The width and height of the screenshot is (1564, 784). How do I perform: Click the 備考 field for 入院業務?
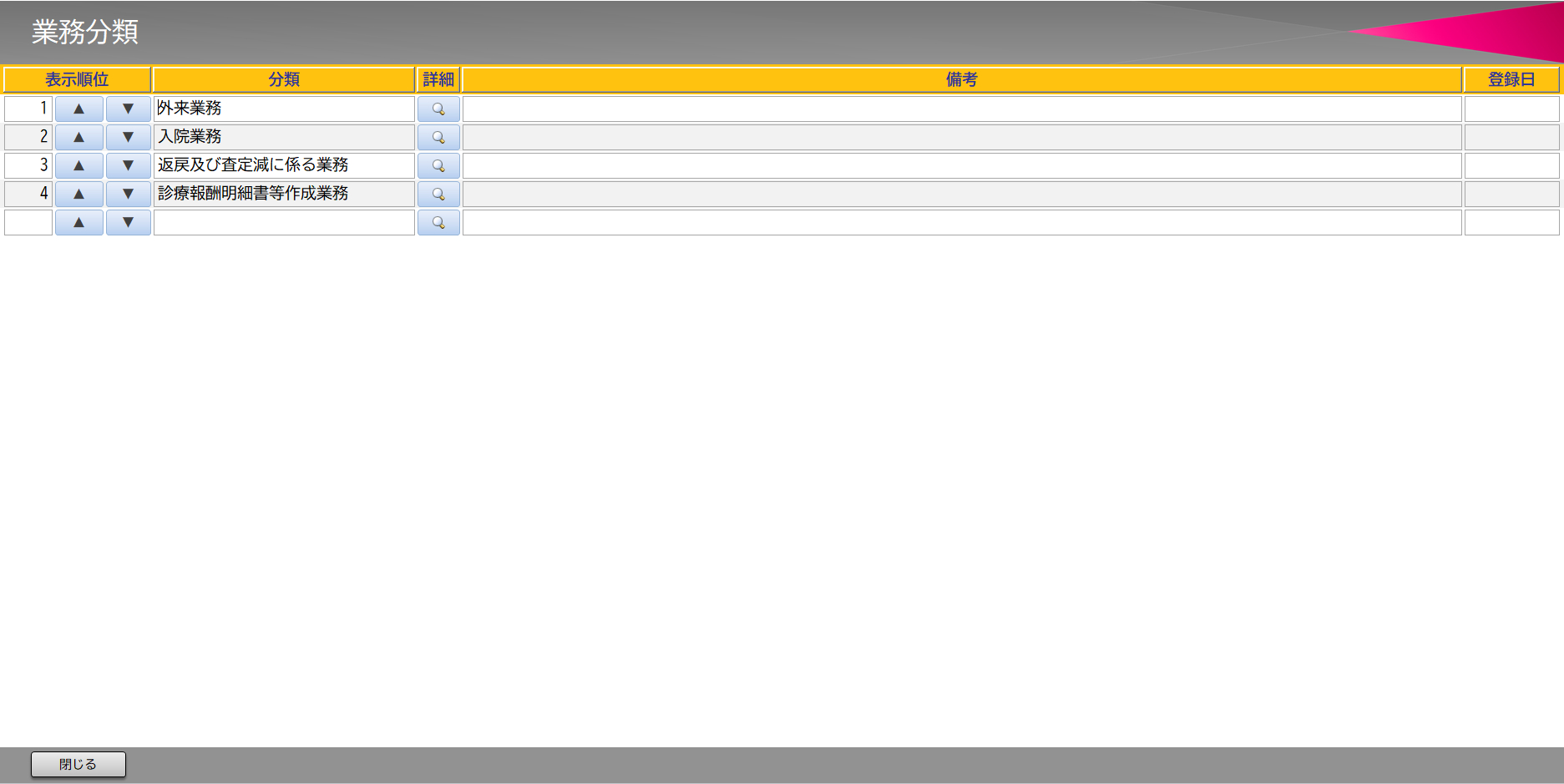(x=962, y=137)
